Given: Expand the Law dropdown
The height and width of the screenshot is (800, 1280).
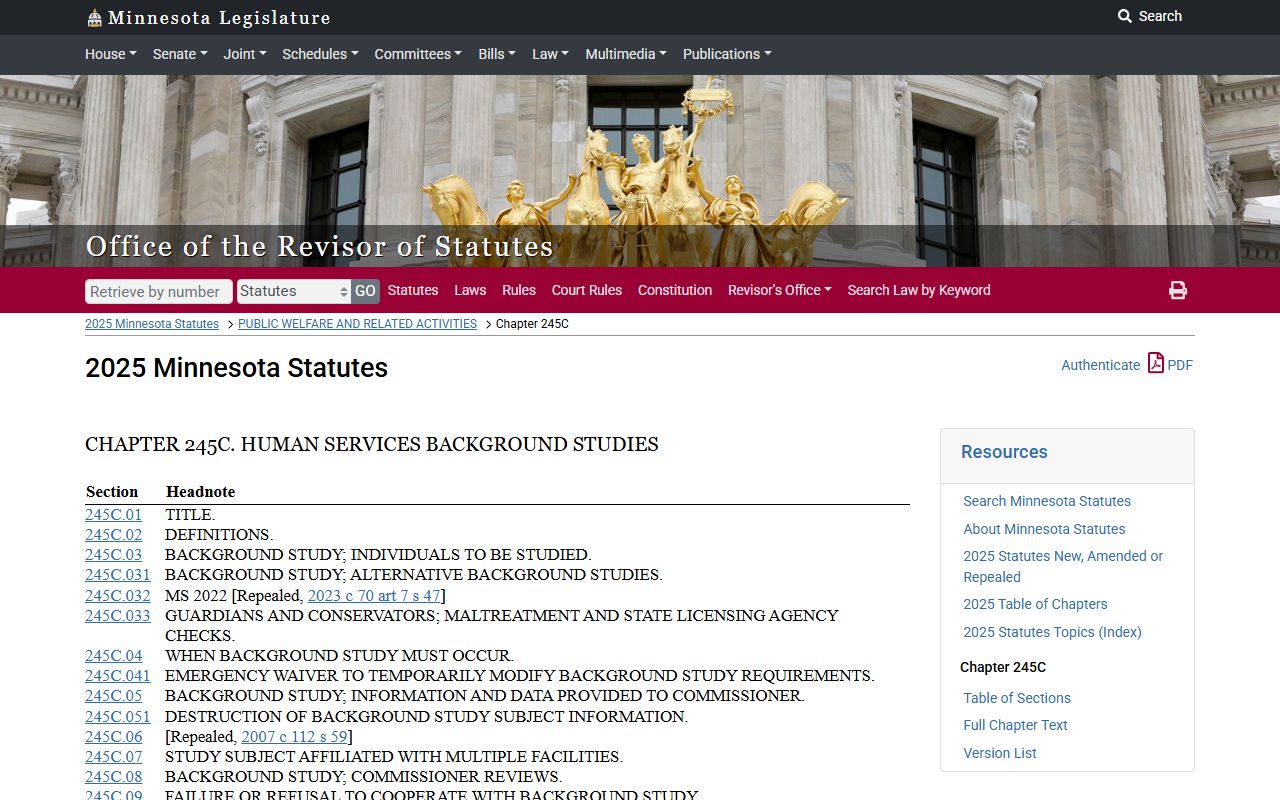Looking at the screenshot, I should click(x=550, y=54).
